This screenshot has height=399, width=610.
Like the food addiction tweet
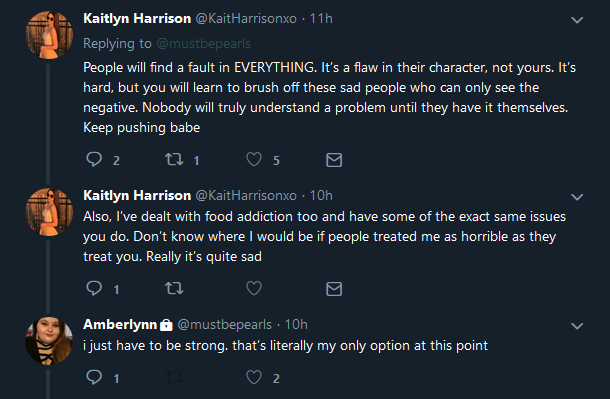point(254,288)
